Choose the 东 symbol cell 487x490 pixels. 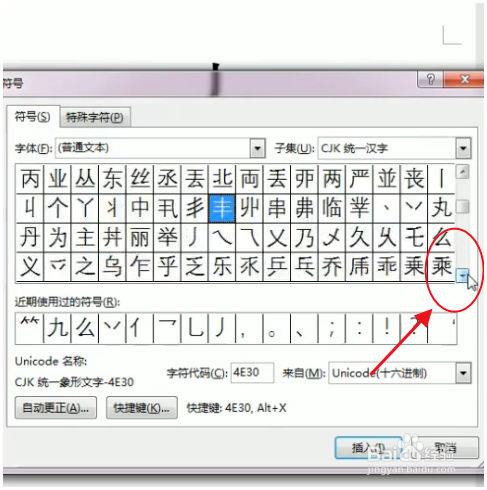click(x=112, y=179)
